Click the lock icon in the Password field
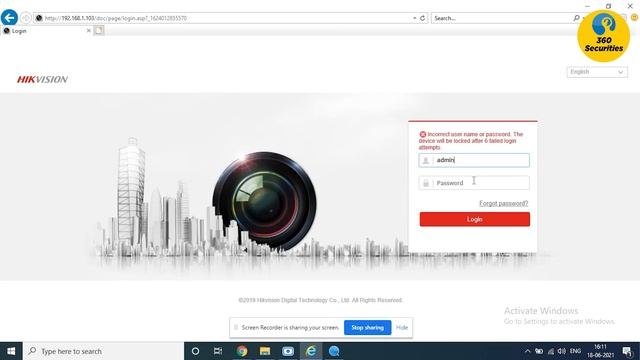The image size is (640, 360). tap(426, 183)
